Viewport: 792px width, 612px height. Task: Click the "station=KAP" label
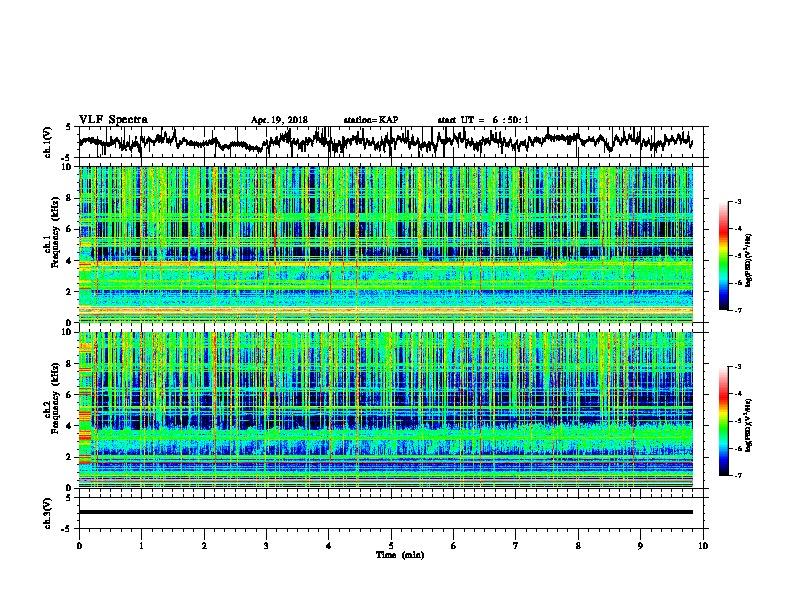pyautogui.click(x=371, y=120)
